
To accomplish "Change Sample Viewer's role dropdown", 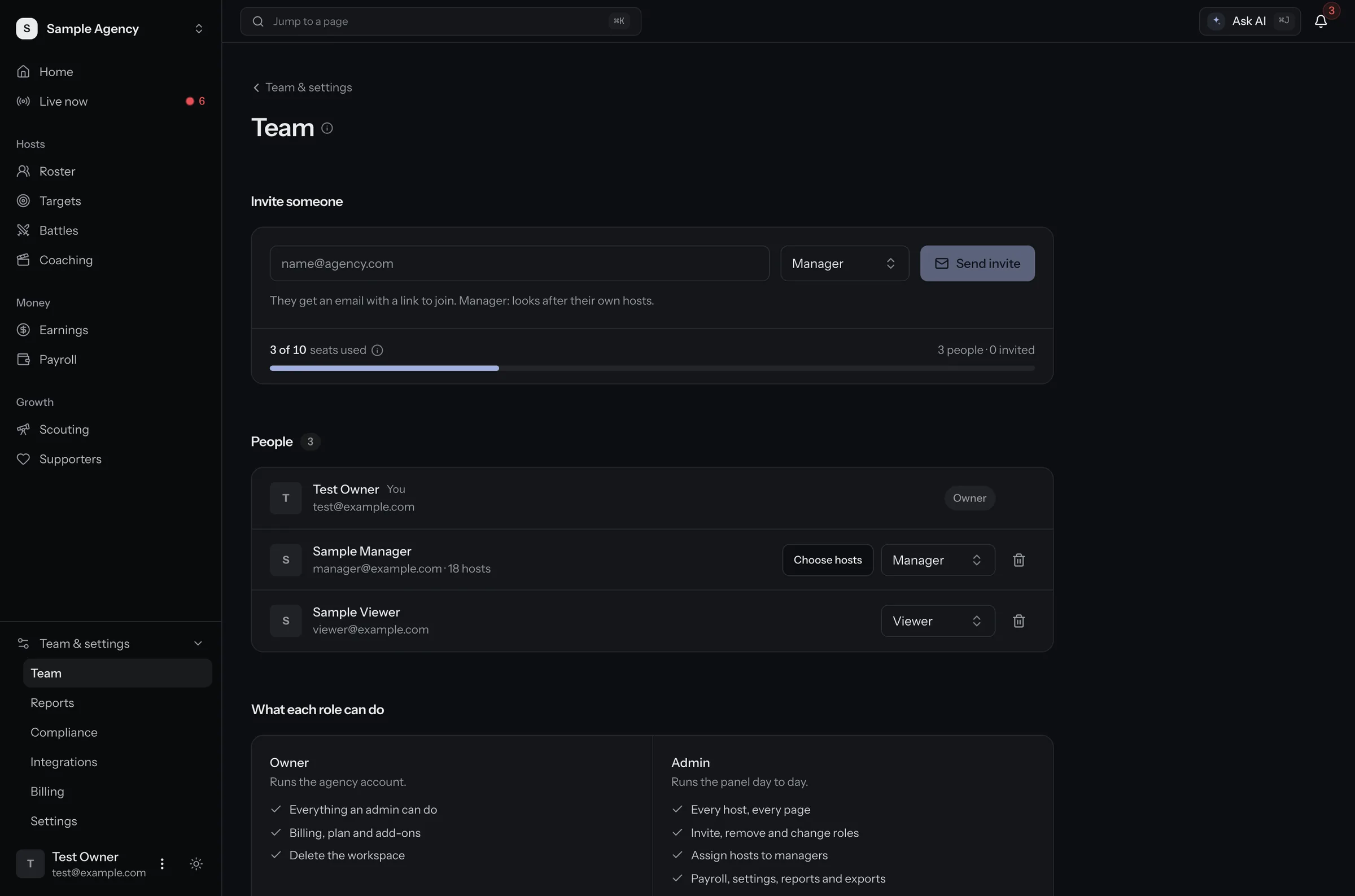I will click(x=937, y=621).
